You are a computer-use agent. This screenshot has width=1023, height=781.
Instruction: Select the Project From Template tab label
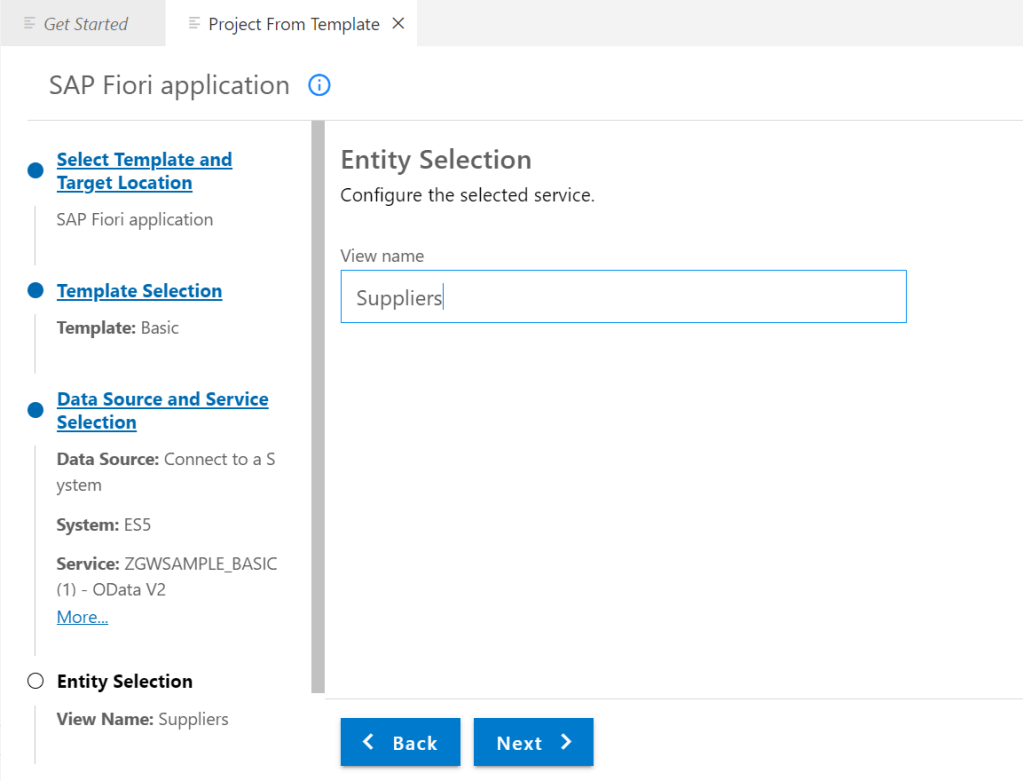pyautogui.click(x=293, y=24)
